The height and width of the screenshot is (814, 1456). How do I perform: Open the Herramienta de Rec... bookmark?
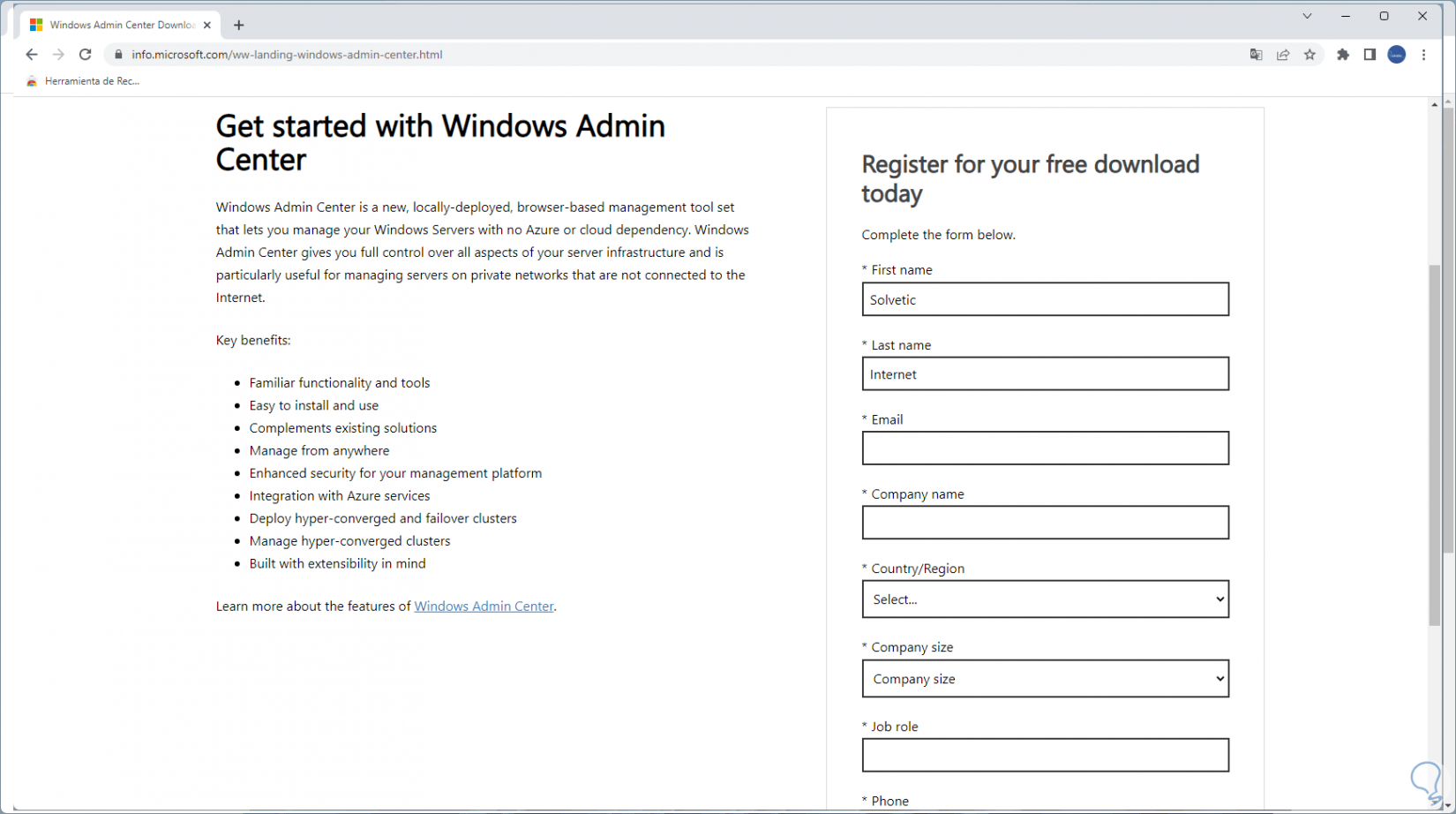[84, 81]
